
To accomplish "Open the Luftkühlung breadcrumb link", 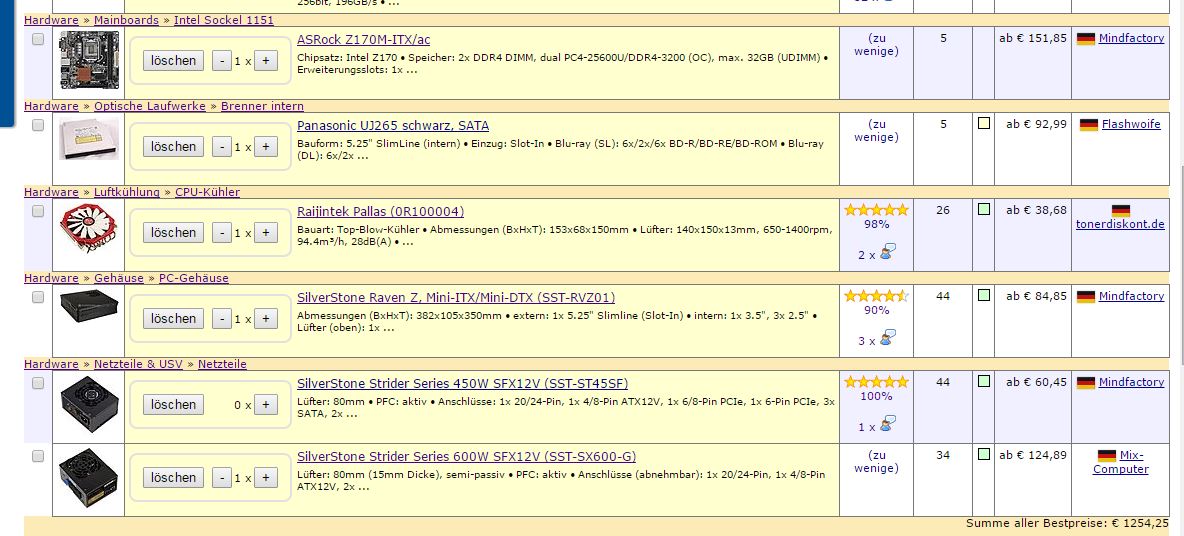I will click(127, 193).
